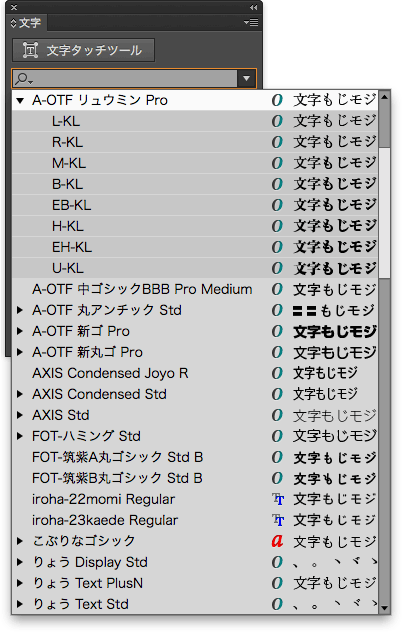Click the OpenType icon for AXIS Std
This screenshot has width=402, height=632.
(x=277, y=415)
